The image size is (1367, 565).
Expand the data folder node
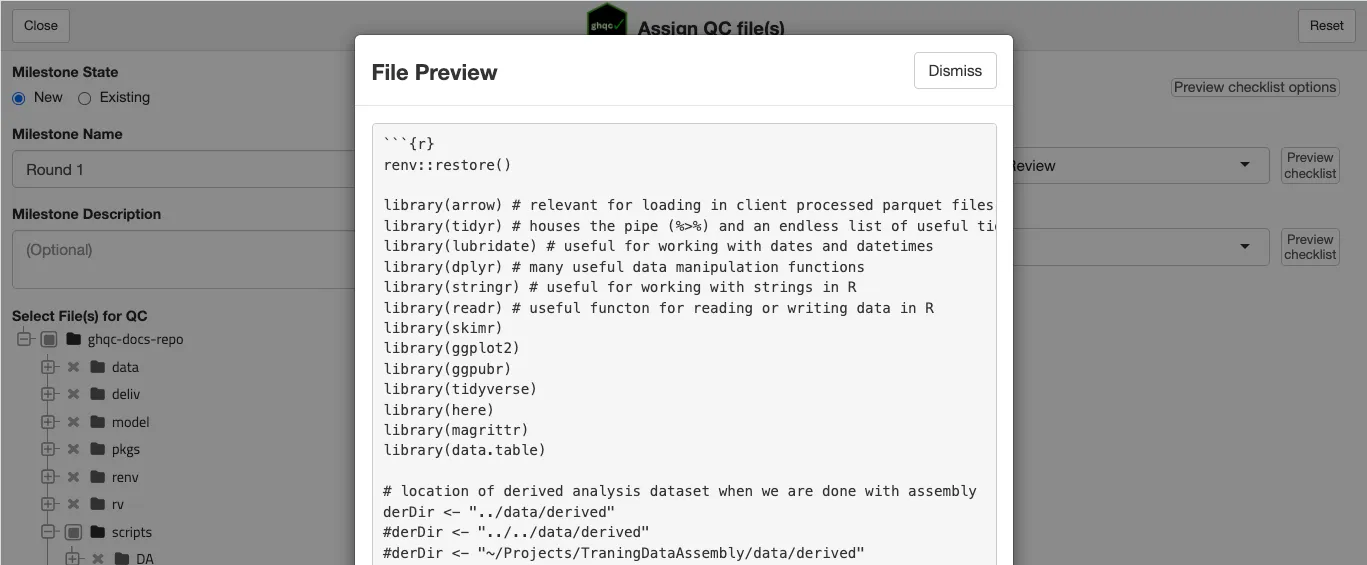(48, 367)
